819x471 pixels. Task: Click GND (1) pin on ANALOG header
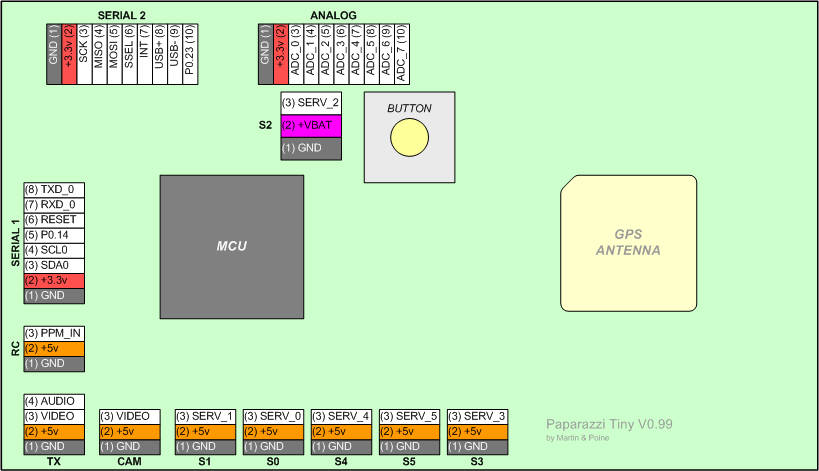[x=265, y=54]
